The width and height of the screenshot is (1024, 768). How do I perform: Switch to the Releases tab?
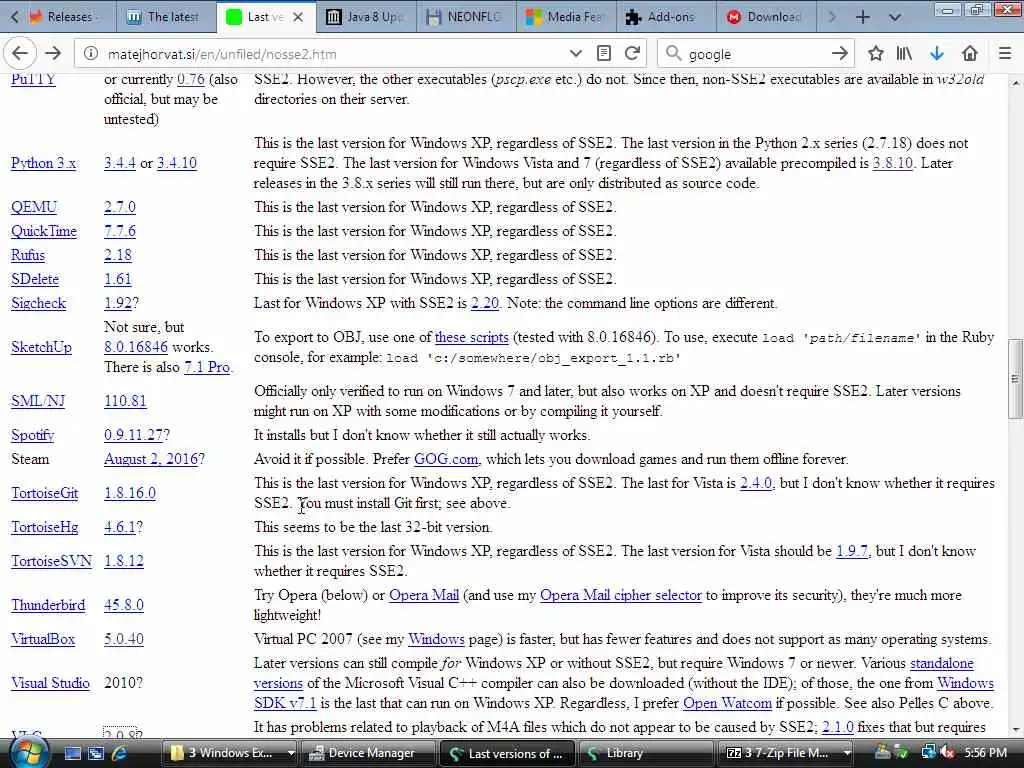[69, 17]
